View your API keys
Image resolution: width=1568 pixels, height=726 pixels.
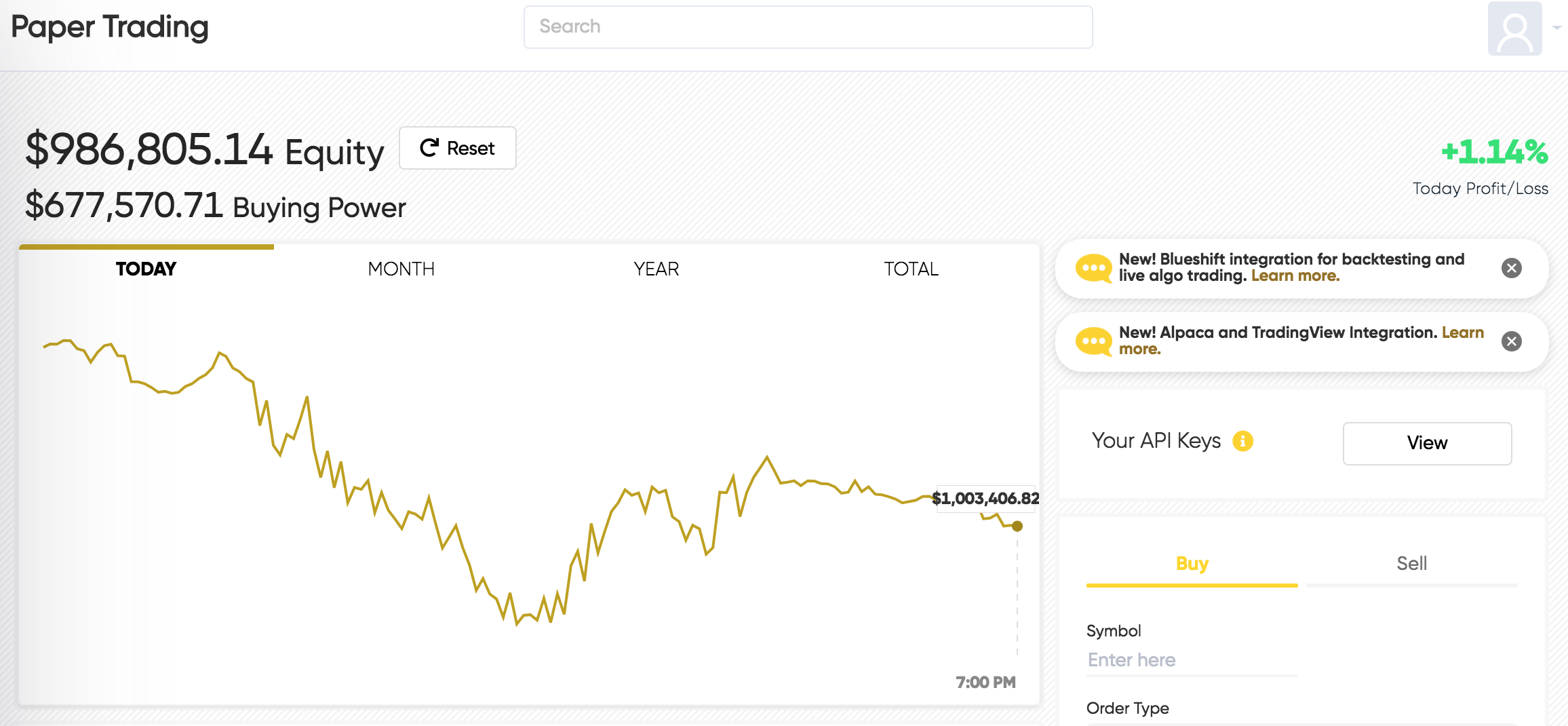pyautogui.click(x=1427, y=443)
